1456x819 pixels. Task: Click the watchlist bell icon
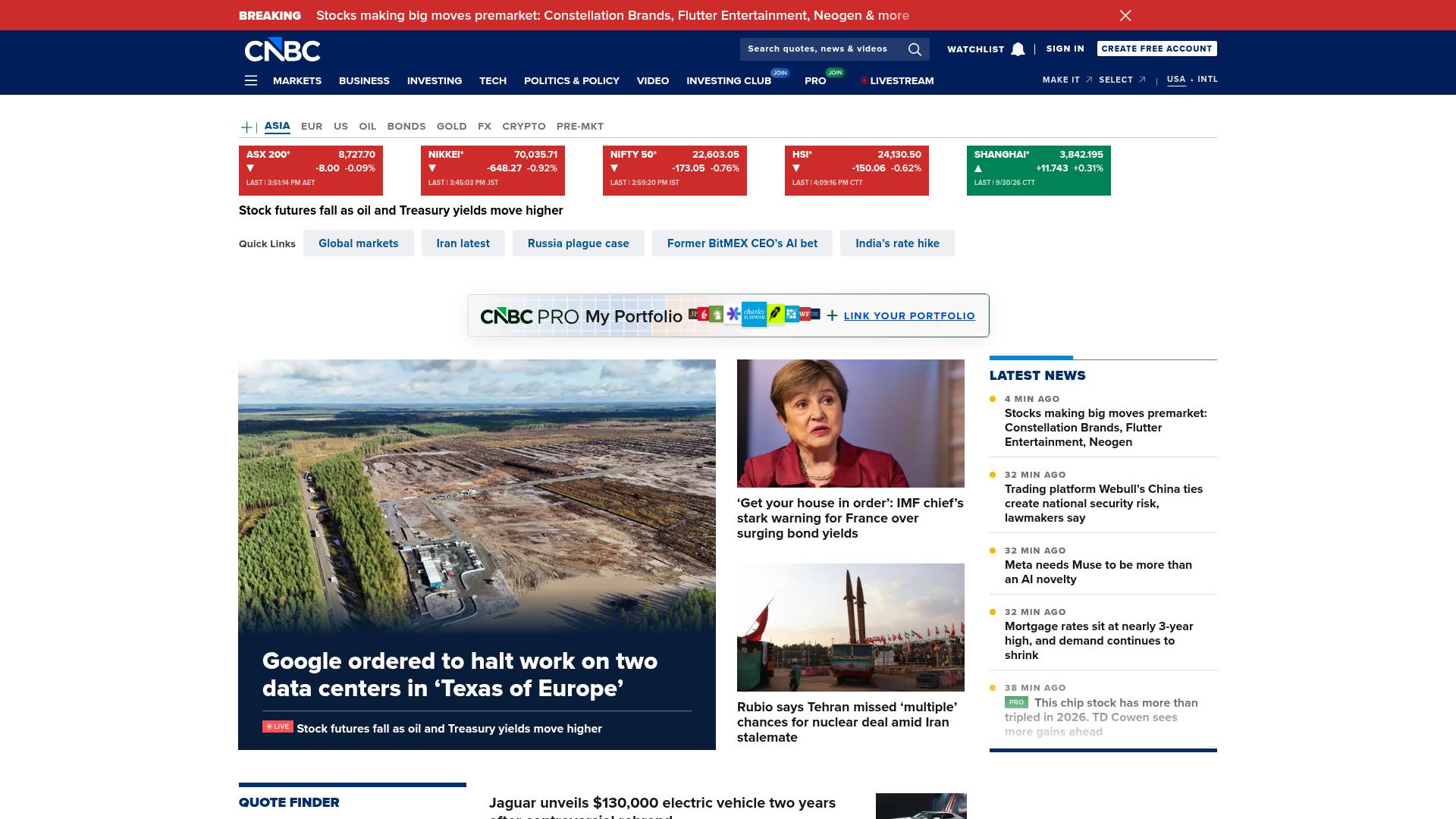click(x=1018, y=49)
